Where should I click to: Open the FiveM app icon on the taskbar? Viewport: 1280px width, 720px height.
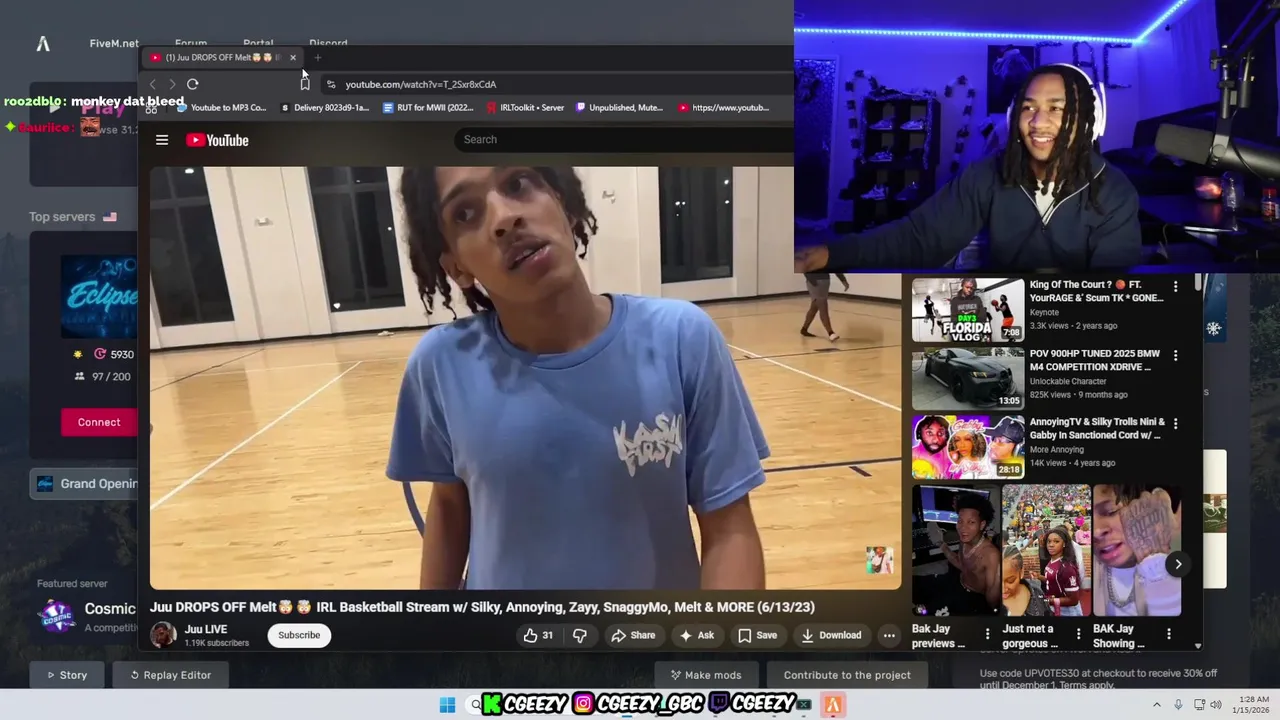pyautogui.click(x=832, y=705)
